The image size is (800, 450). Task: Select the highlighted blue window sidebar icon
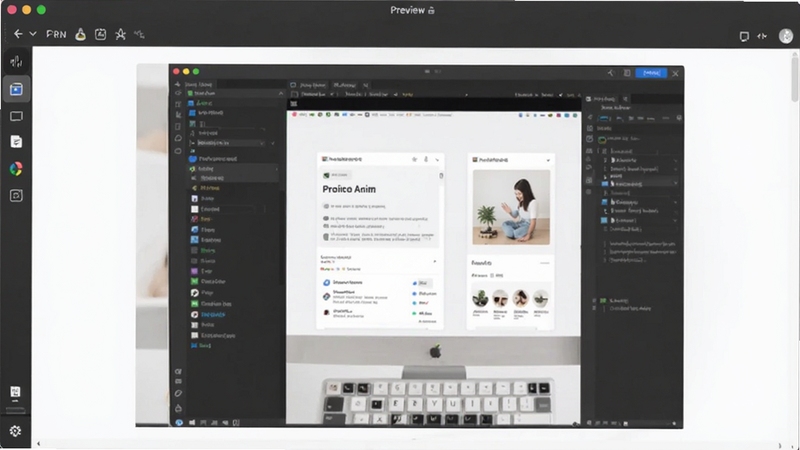coord(16,89)
